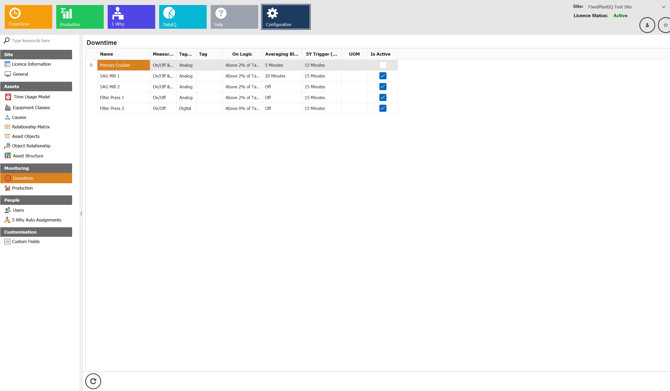The height and width of the screenshot is (391, 670).
Task: Select the Primary Crusher name cell
Action: tap(123, 65)
